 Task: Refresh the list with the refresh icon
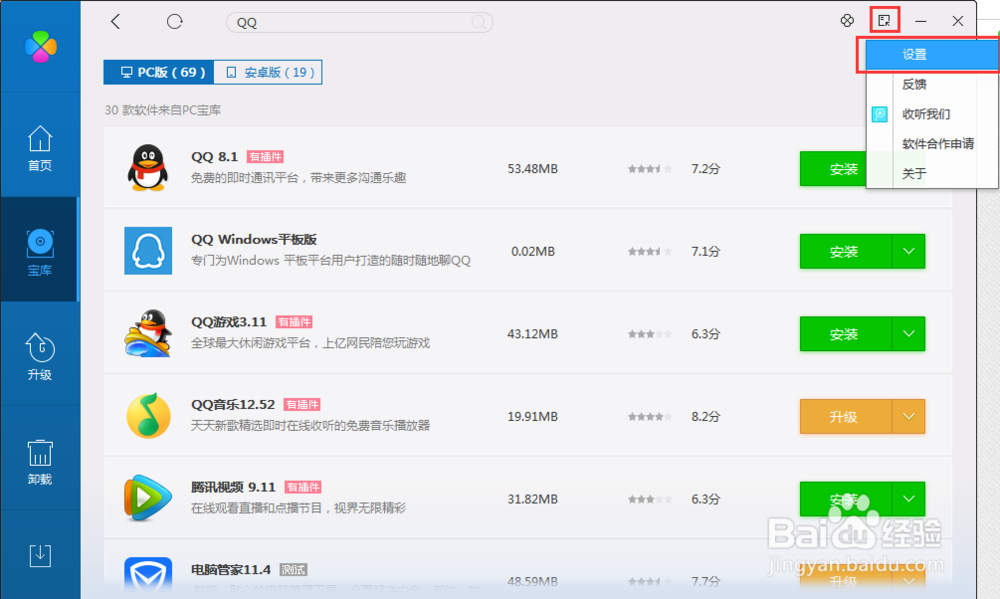click(174, 21)
